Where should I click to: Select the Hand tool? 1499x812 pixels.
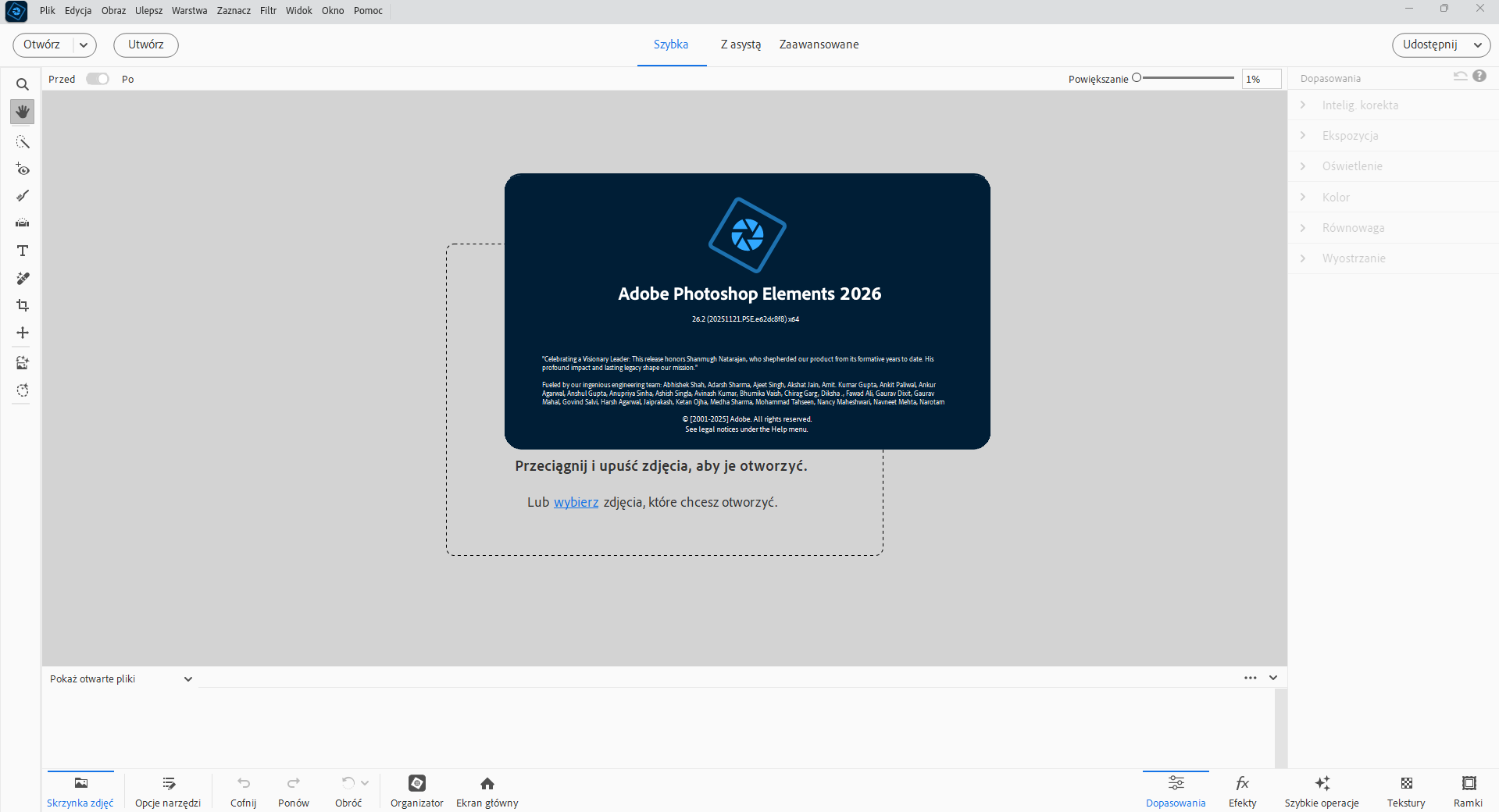(x=23, y=112)
